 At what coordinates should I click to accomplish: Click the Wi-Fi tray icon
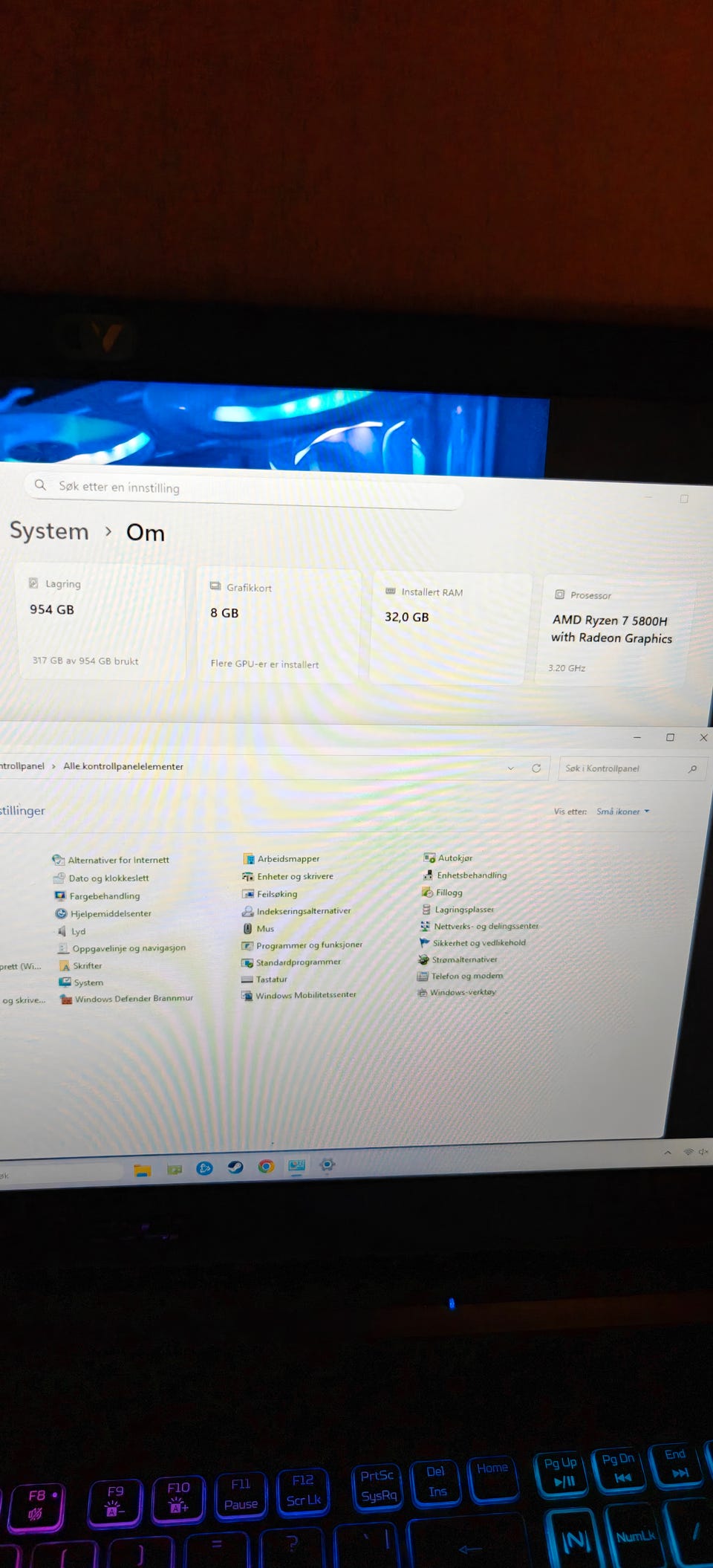pos(688,1152)
